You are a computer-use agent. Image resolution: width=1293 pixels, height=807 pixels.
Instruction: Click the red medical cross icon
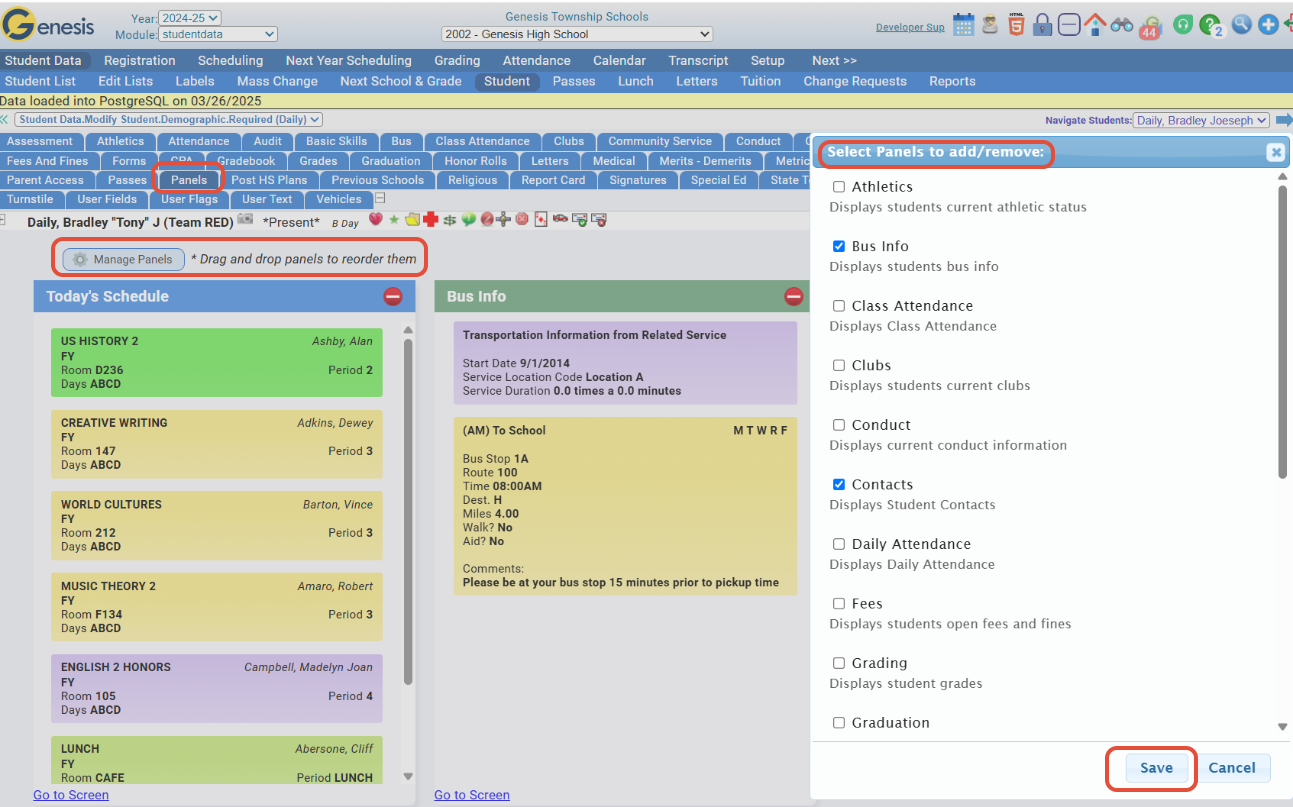click(x=431, y=219)
